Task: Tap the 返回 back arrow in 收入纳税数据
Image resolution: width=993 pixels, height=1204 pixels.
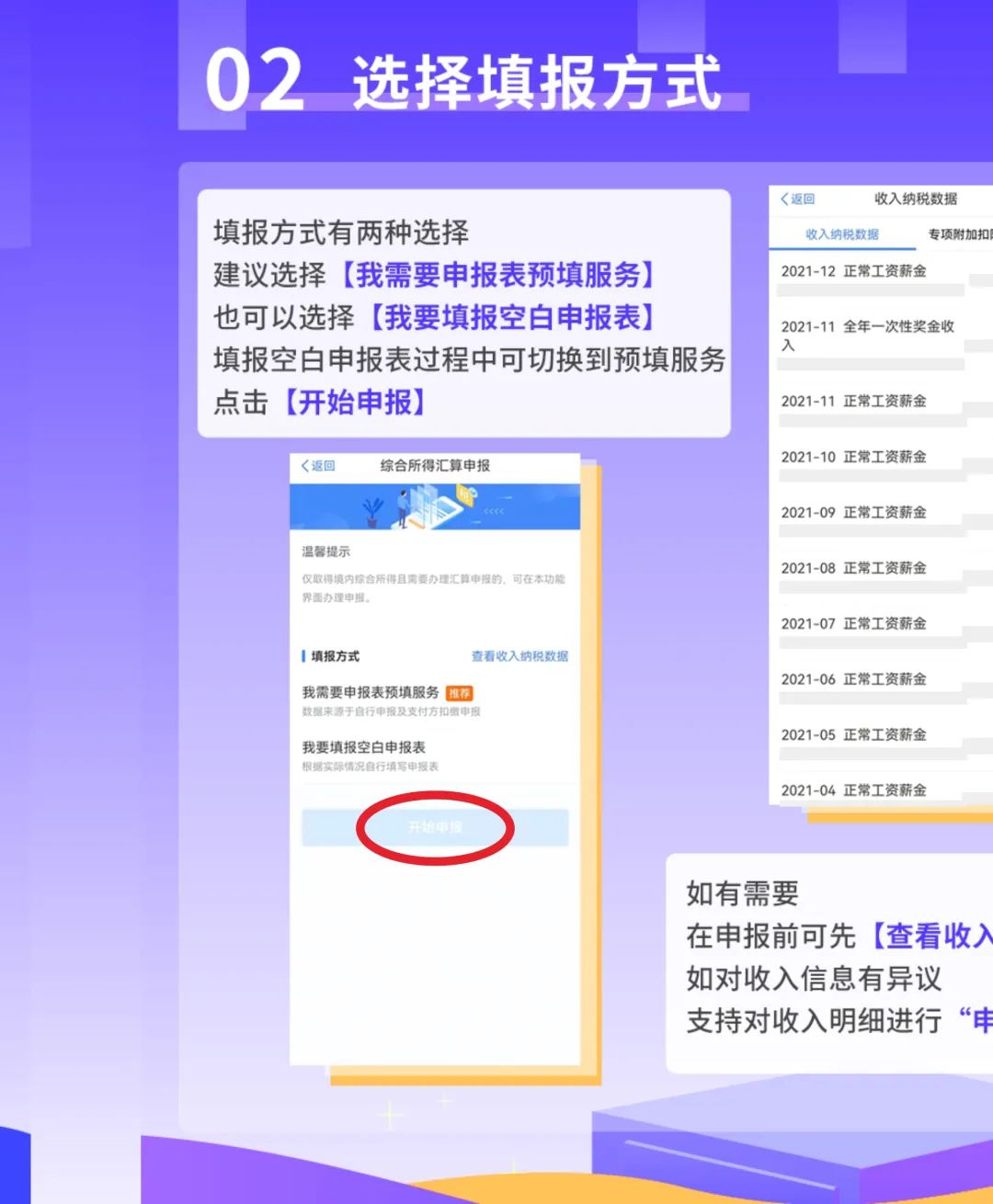Action: [x=797, y=199]
